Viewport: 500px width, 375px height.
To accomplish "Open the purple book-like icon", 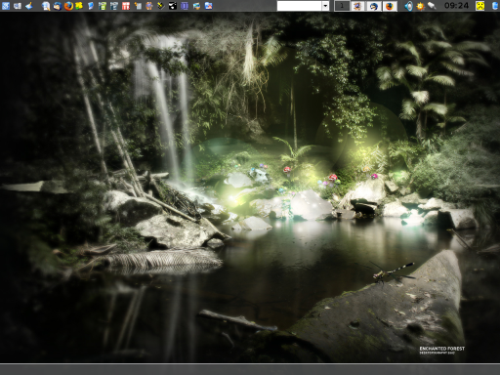I will pyautogui.click(x=184, y=6).
